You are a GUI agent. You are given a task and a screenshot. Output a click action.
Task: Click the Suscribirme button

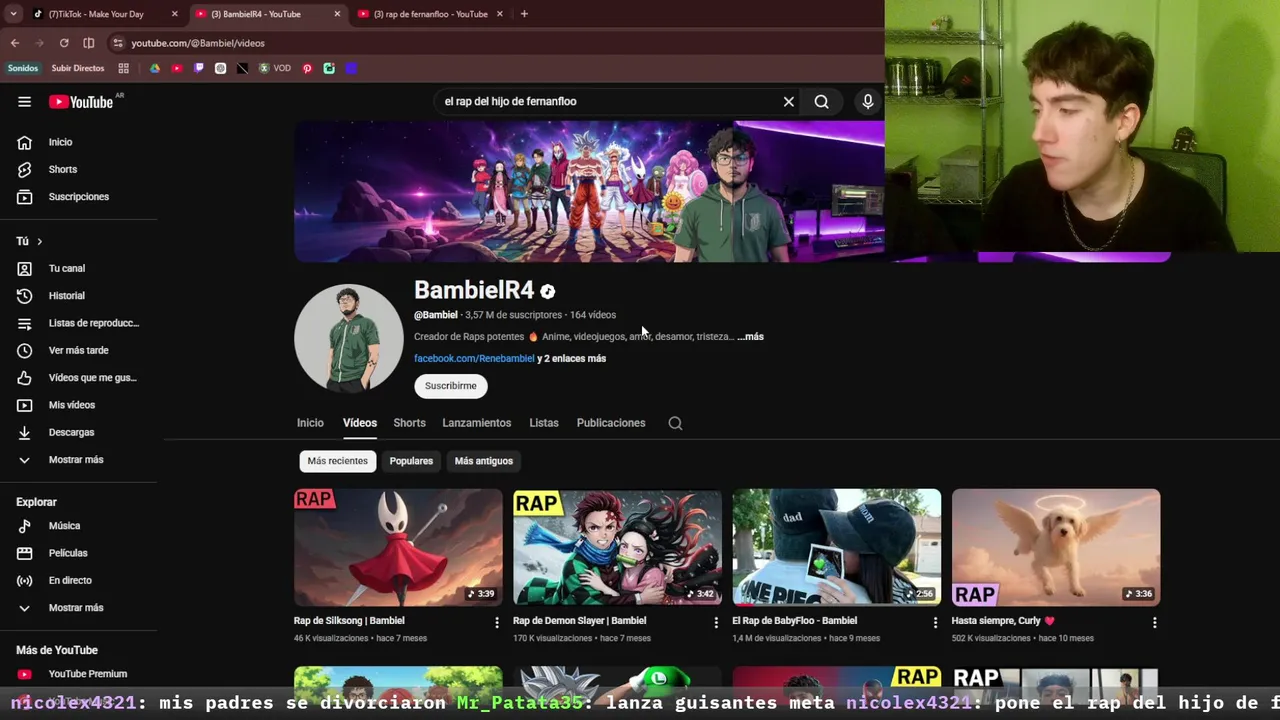(451, 386)
